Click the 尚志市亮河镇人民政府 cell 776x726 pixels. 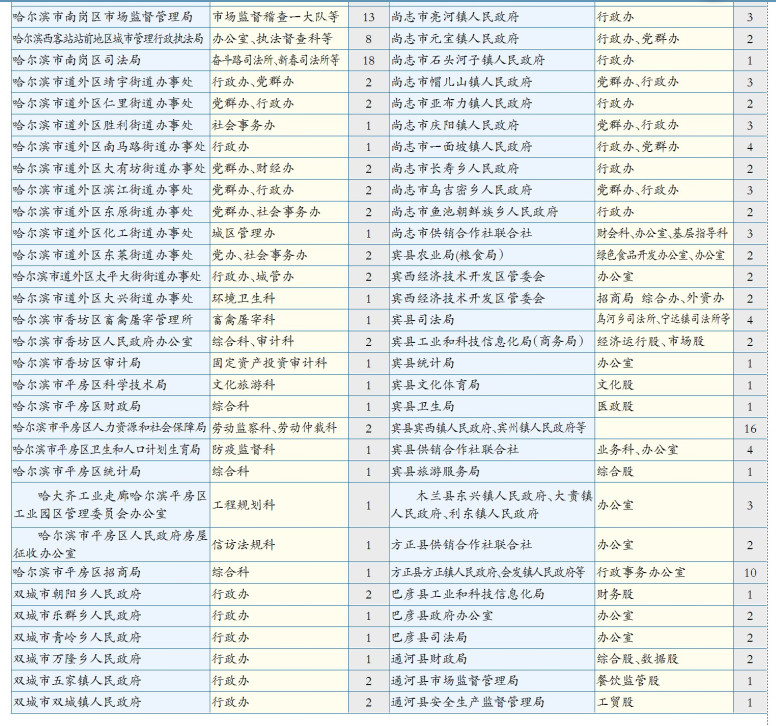[455, 17]
